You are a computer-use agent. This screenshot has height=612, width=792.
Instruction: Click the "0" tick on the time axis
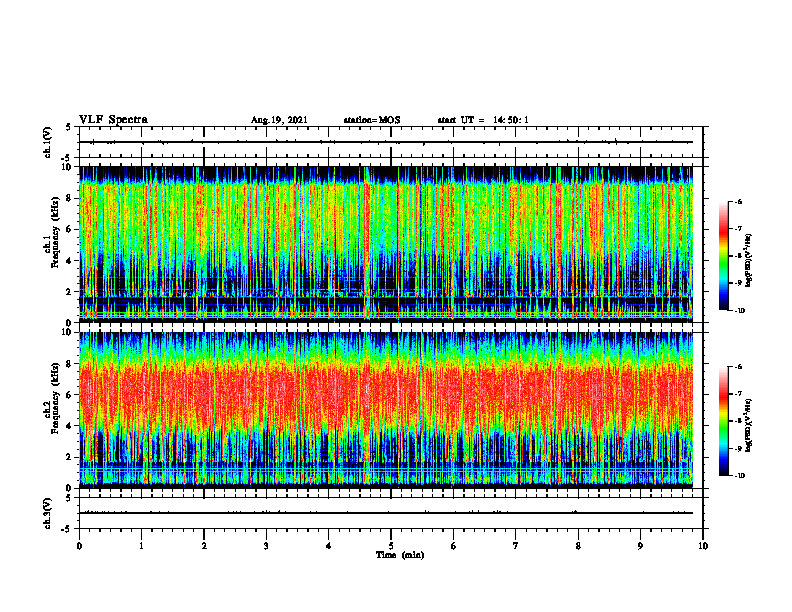pyautogui.click(x=79, y=546)
